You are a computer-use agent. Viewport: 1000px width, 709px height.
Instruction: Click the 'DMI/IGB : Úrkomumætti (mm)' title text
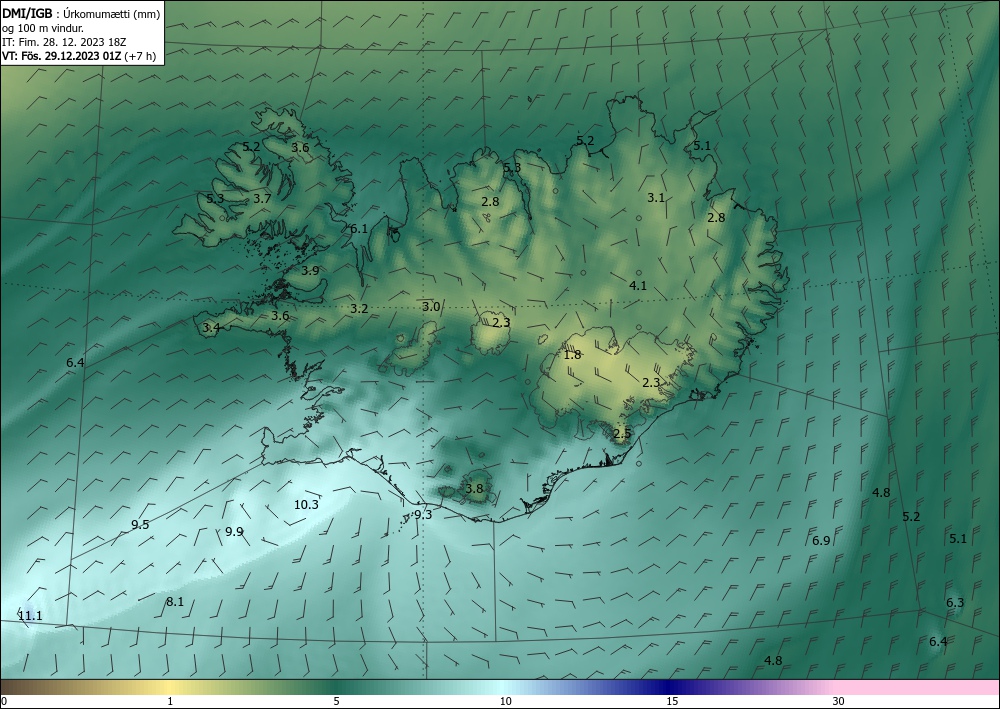81,13
